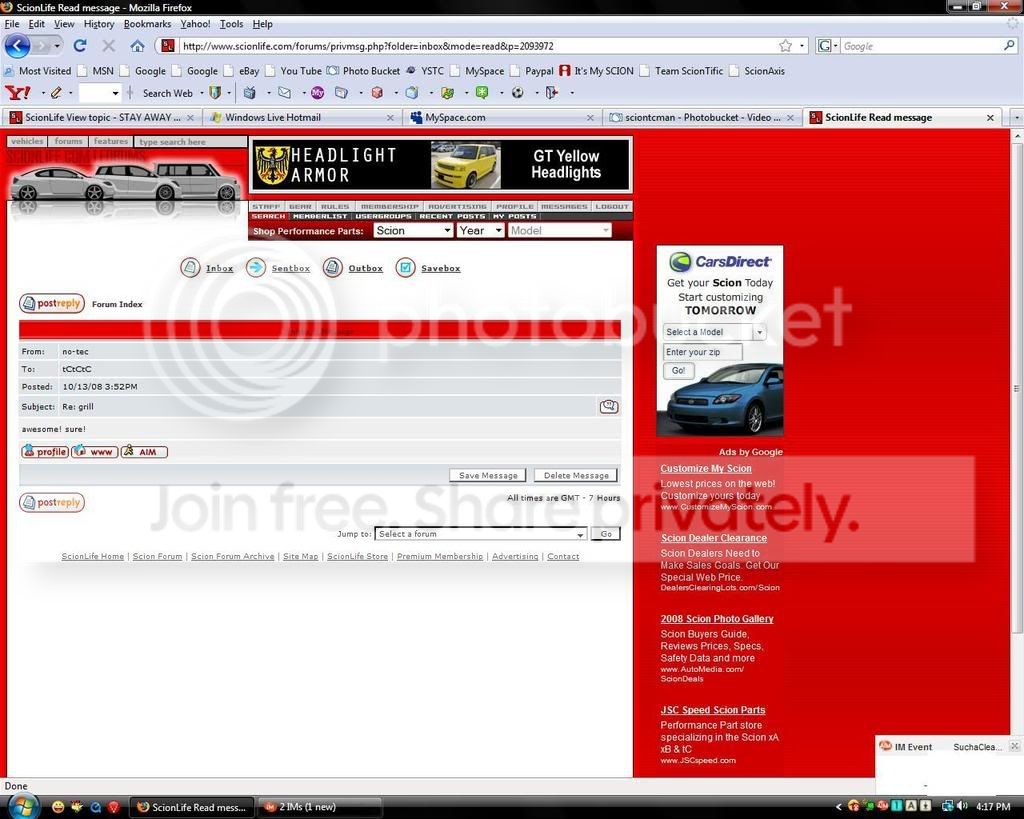Open the Savebox folder icon
The width and height of the screenshot is (1024, 819).
tap(405, 268)
